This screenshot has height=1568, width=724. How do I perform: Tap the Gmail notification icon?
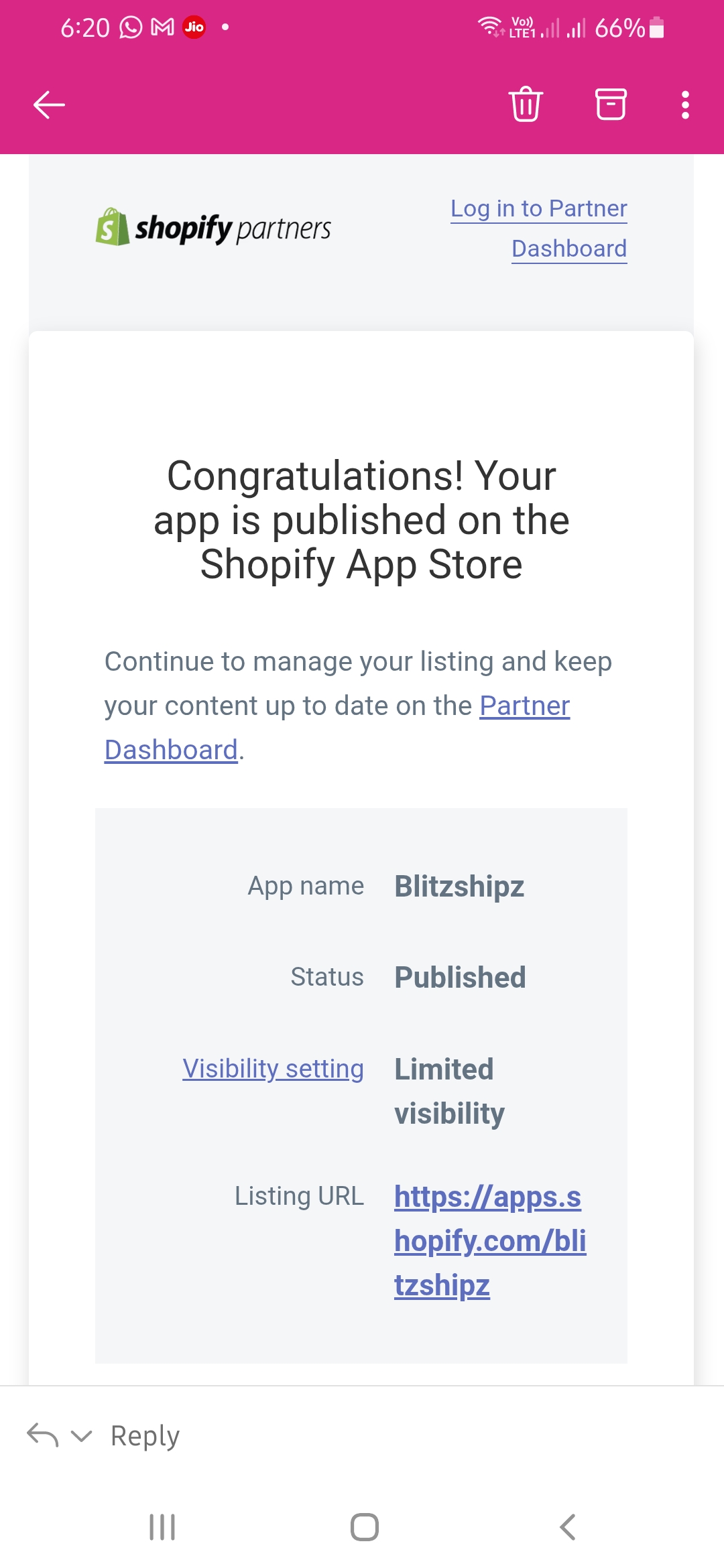(163, 27)
